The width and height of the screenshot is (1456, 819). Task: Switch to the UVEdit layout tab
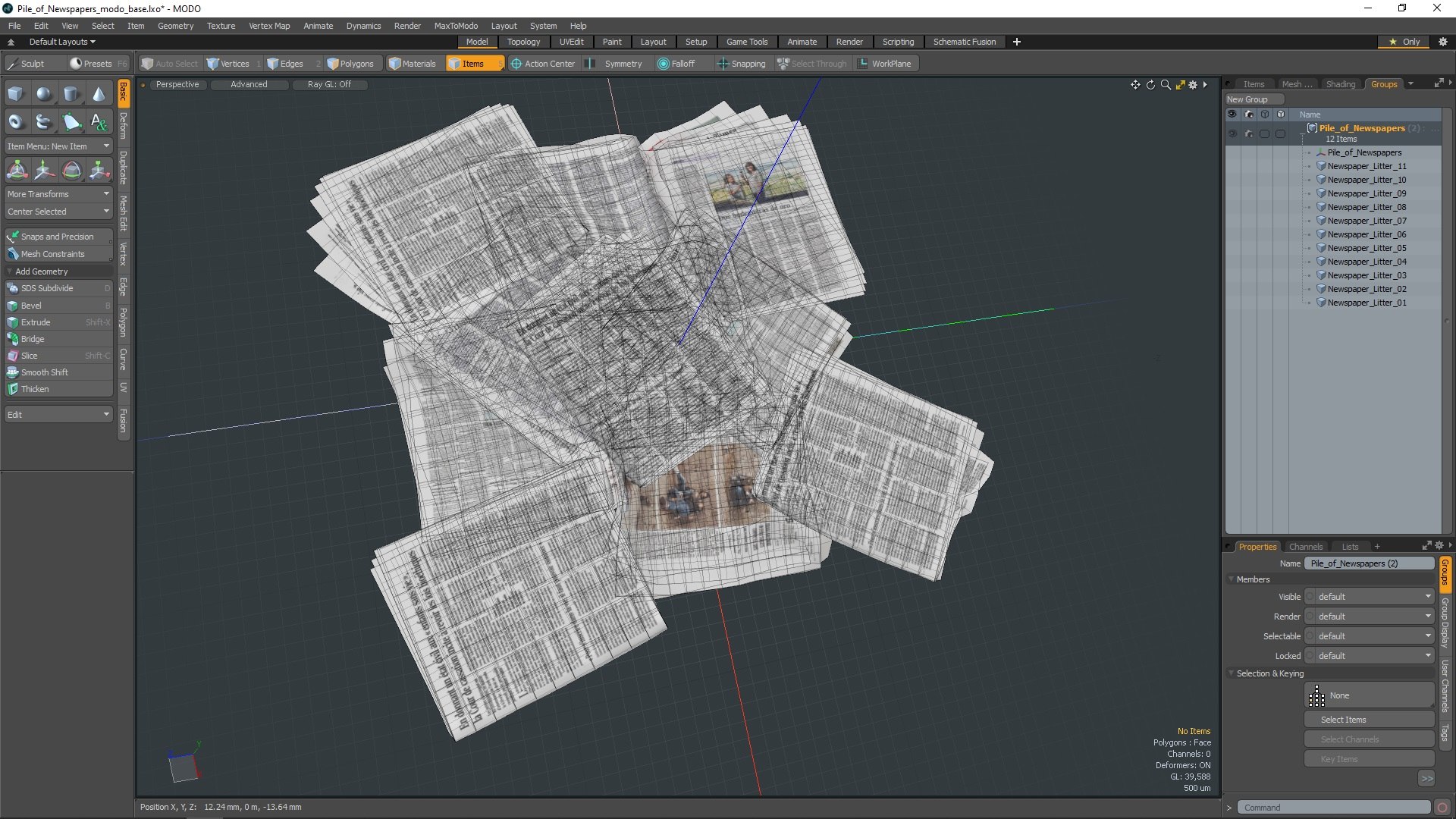coord(571,42)
